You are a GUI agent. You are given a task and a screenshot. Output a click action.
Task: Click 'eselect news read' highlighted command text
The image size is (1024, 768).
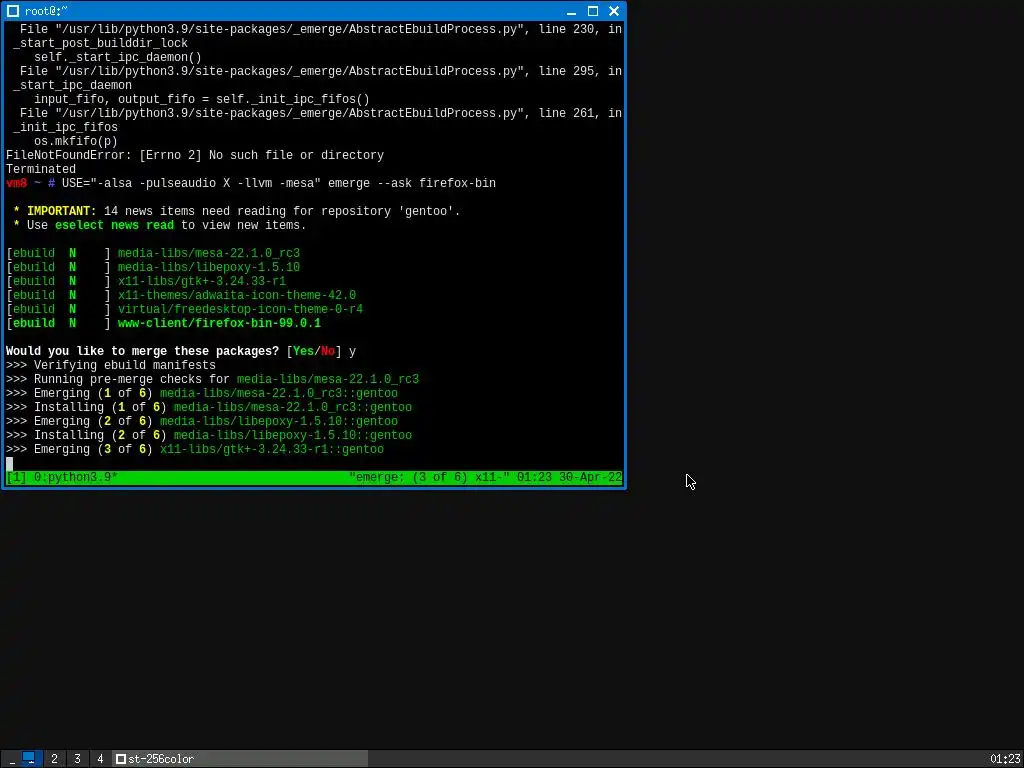[x=114, y=225]
